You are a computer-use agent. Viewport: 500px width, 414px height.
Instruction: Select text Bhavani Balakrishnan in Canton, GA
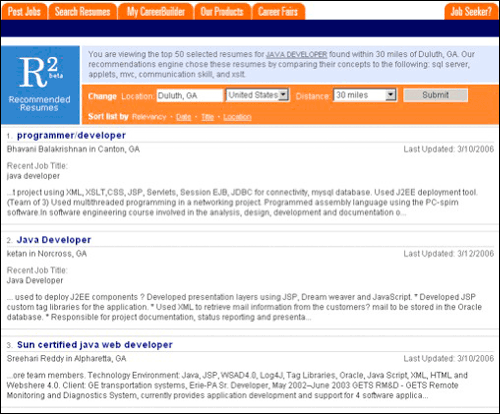[x=73, y=149]
